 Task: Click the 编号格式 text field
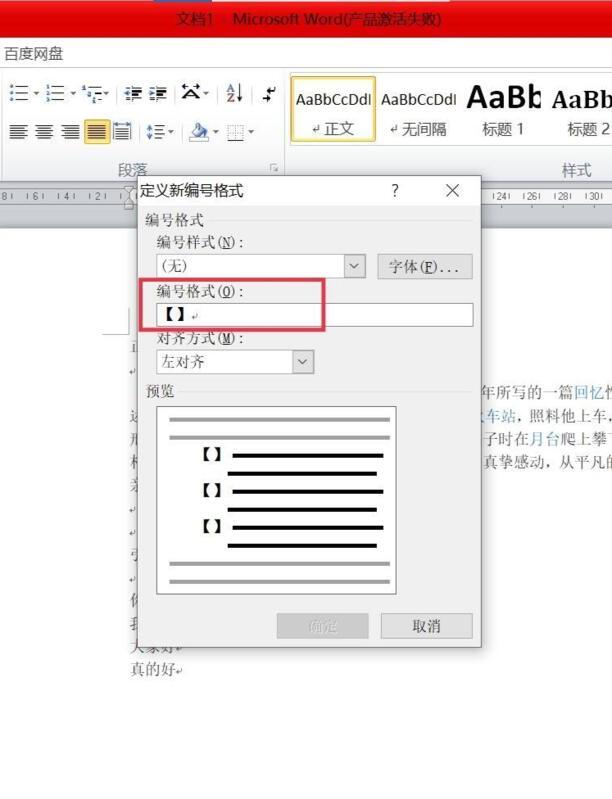[314, 315]
